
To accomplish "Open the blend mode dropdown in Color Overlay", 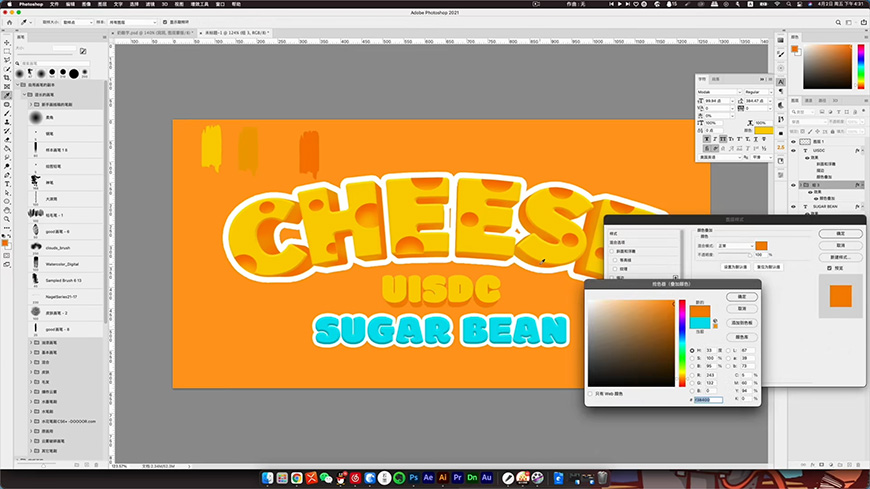I will [x=734, y=245].
